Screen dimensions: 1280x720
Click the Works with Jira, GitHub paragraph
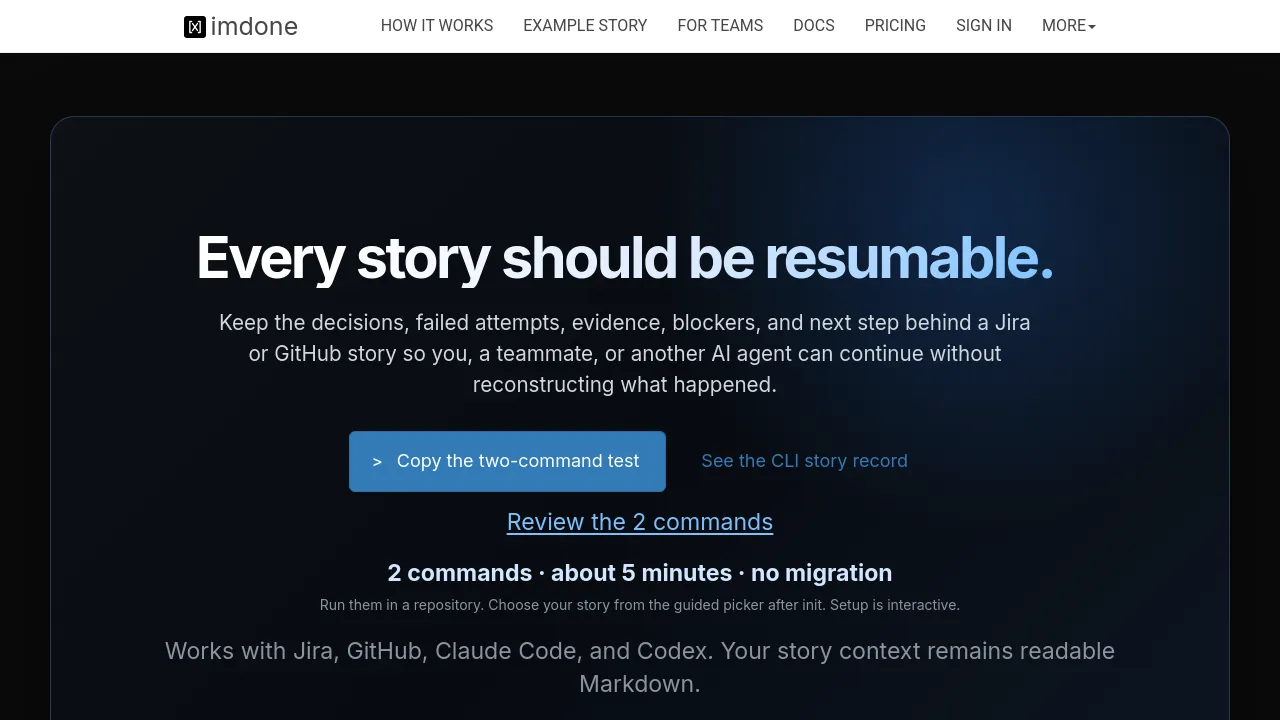(x=640, y=667)
